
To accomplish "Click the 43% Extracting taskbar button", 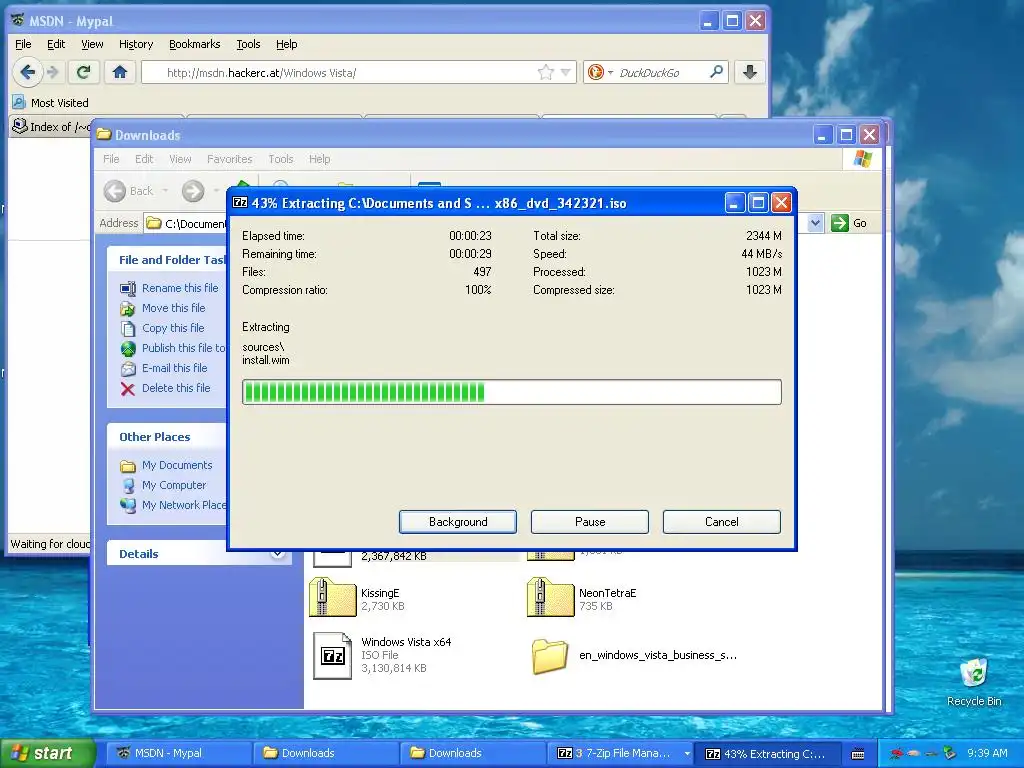I will (x=767, y=753).
